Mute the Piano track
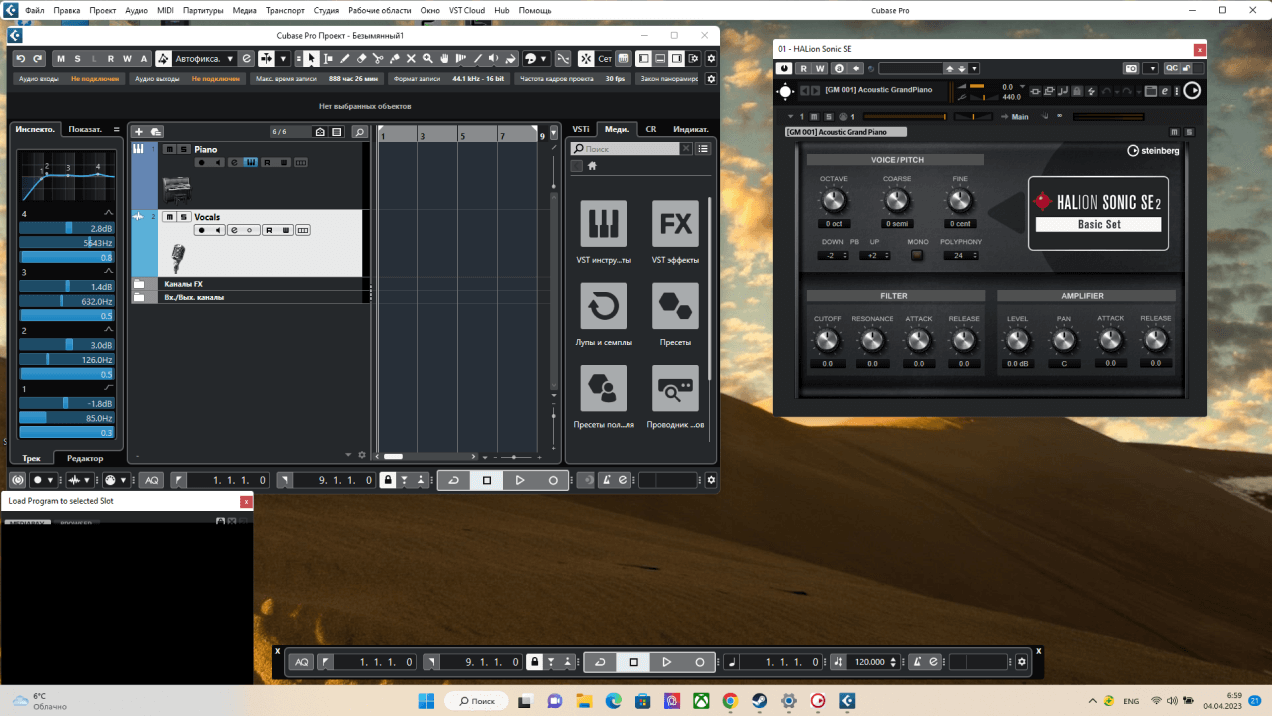Screen dimensions: 1272x716 [x=169, y=149]
